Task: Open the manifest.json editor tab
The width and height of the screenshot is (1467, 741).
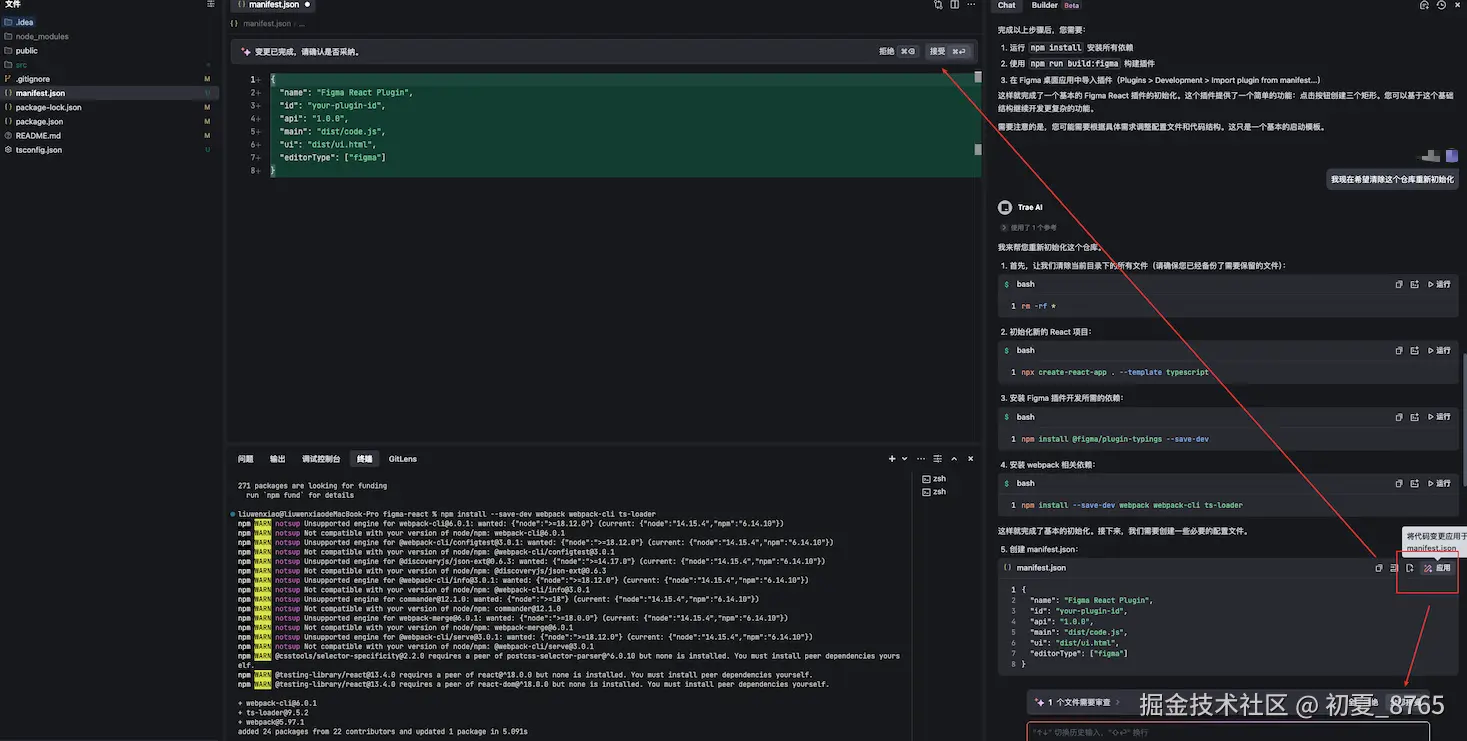Action: click(273, 5)
